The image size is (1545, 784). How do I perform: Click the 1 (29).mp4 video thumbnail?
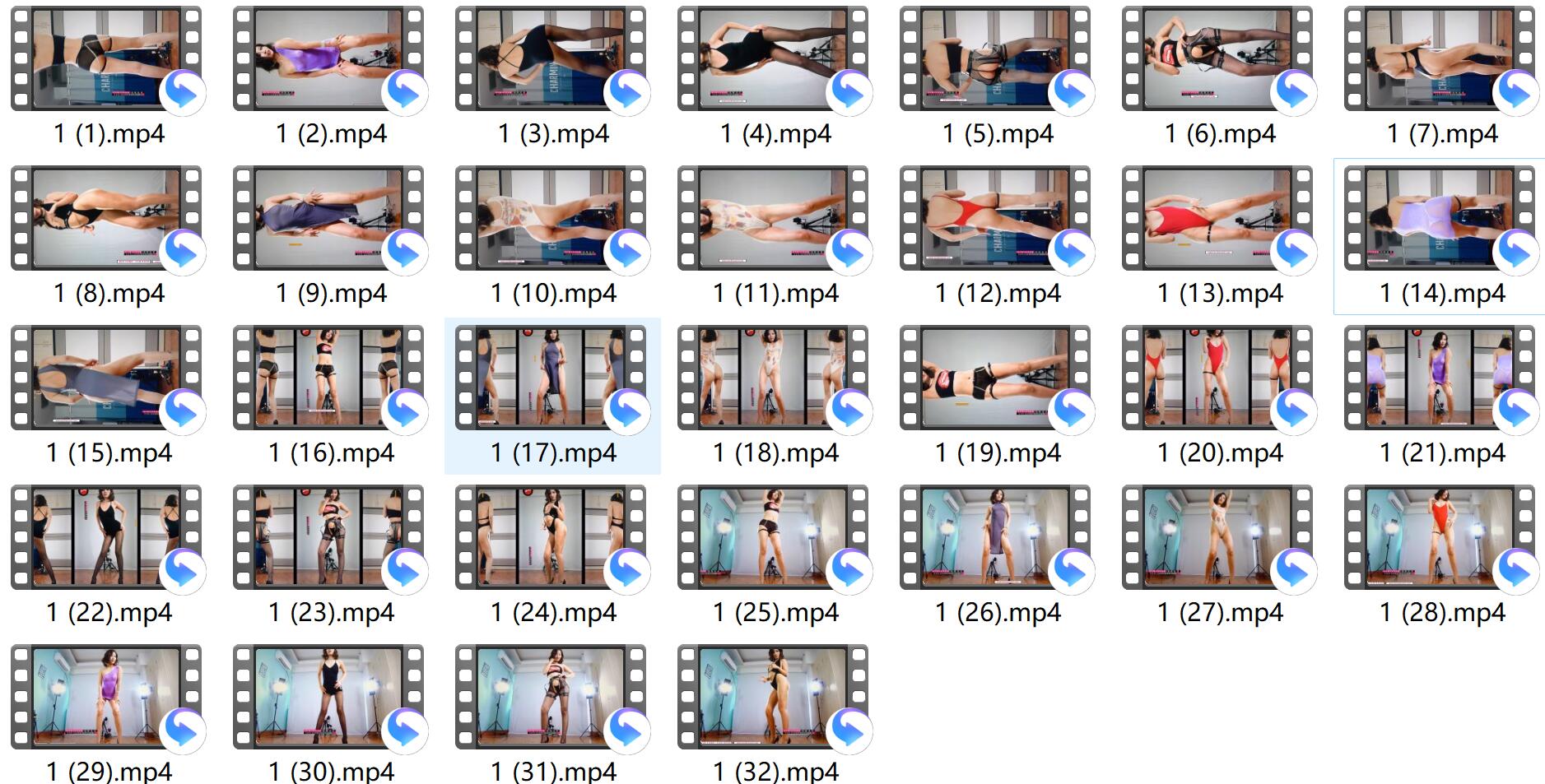click(106, 698)
